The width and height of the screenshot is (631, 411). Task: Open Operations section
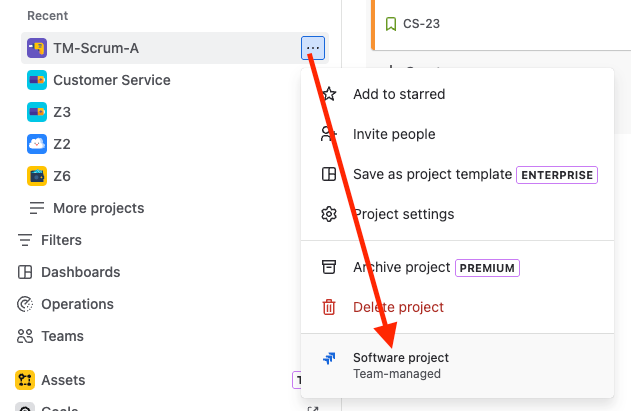pos(77,304)
